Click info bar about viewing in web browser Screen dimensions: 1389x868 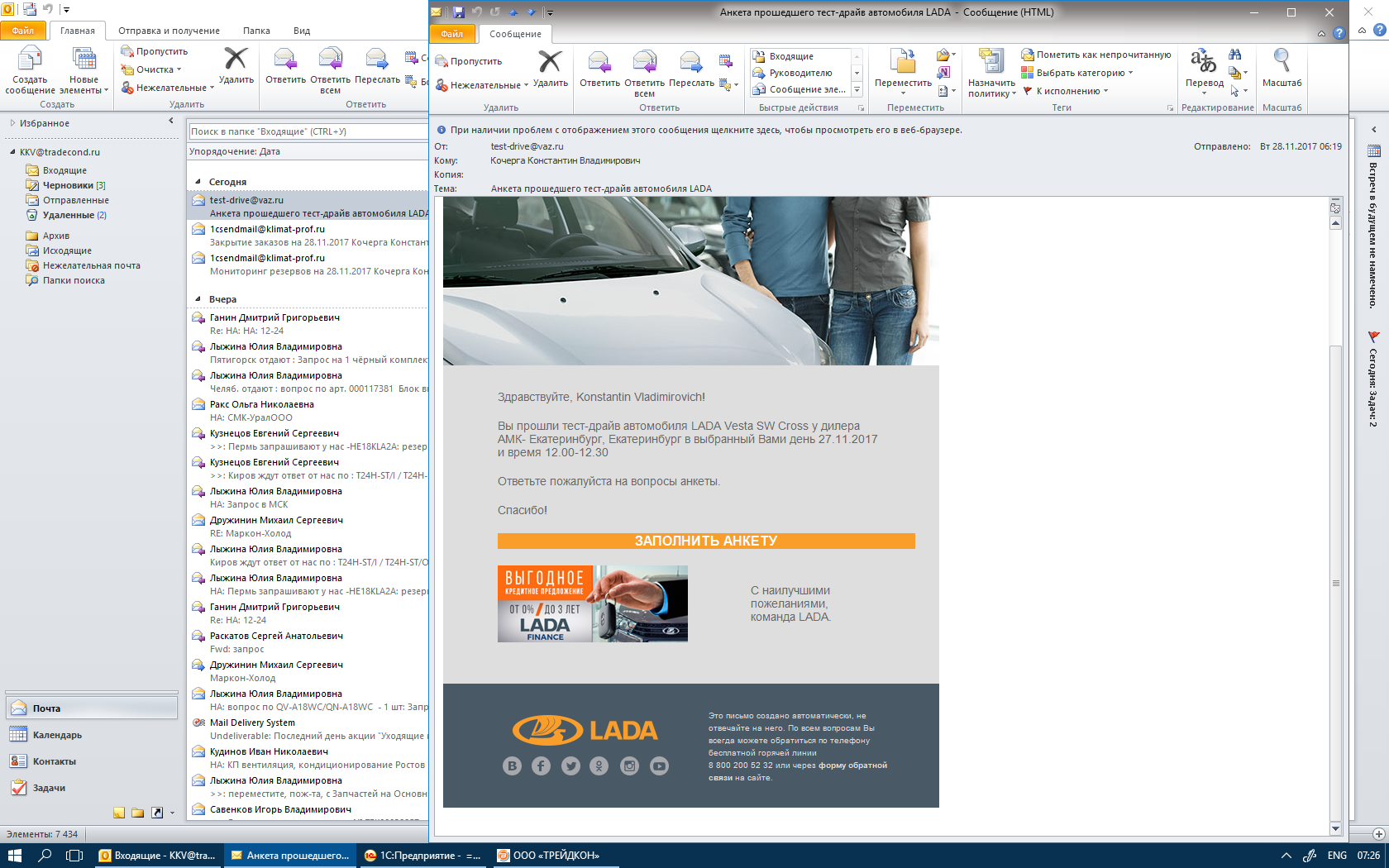[x=707, y=130]
